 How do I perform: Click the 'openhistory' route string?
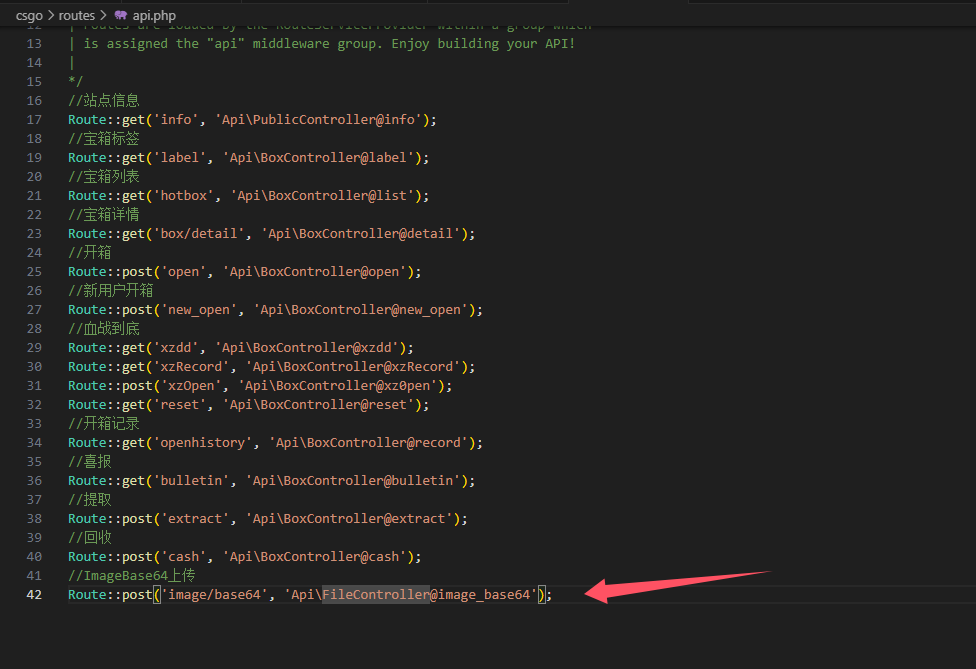coord(203,443)
